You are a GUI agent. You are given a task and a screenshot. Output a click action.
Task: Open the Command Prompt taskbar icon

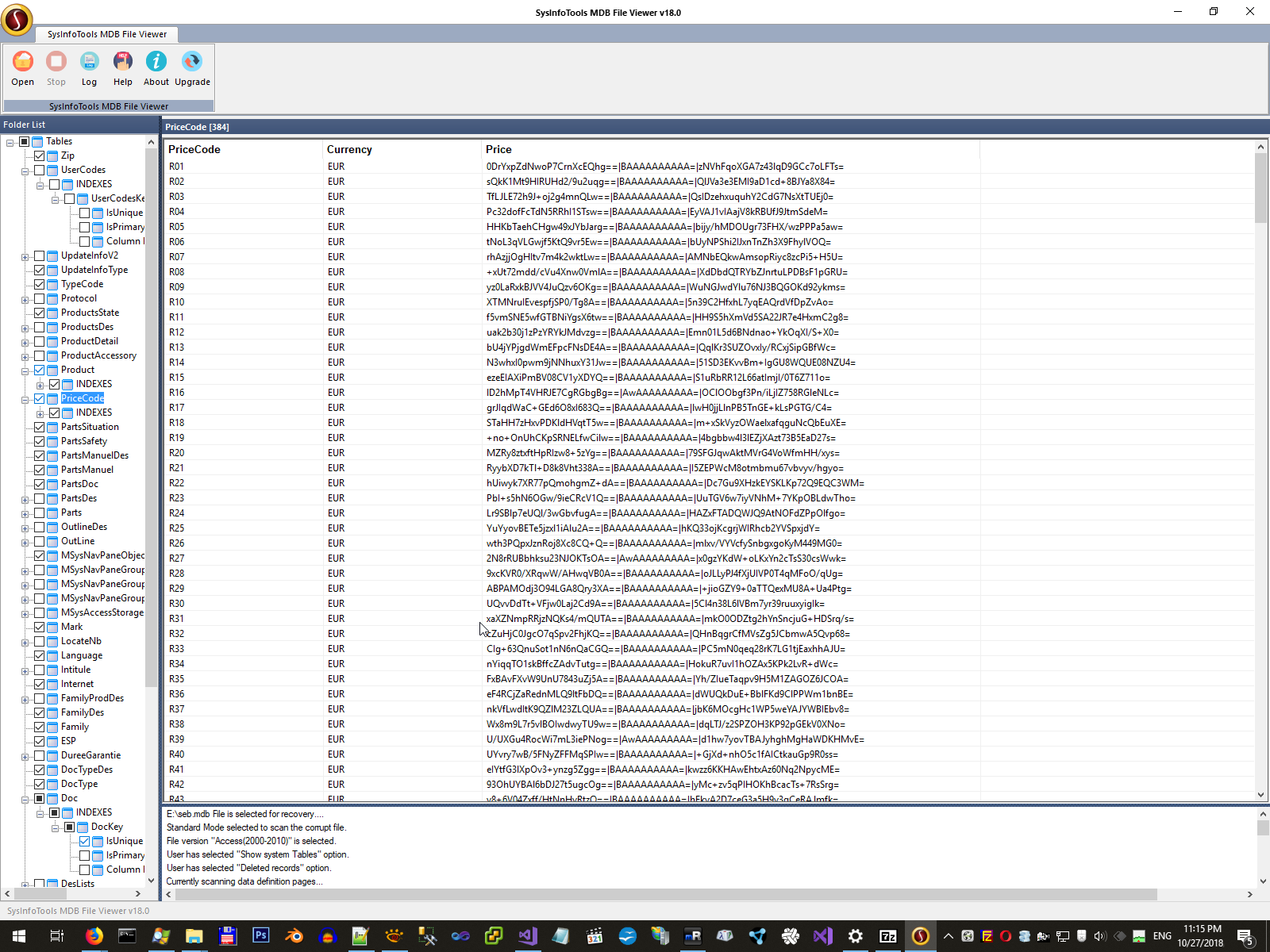pyautogui.click(x=127, y=936)
